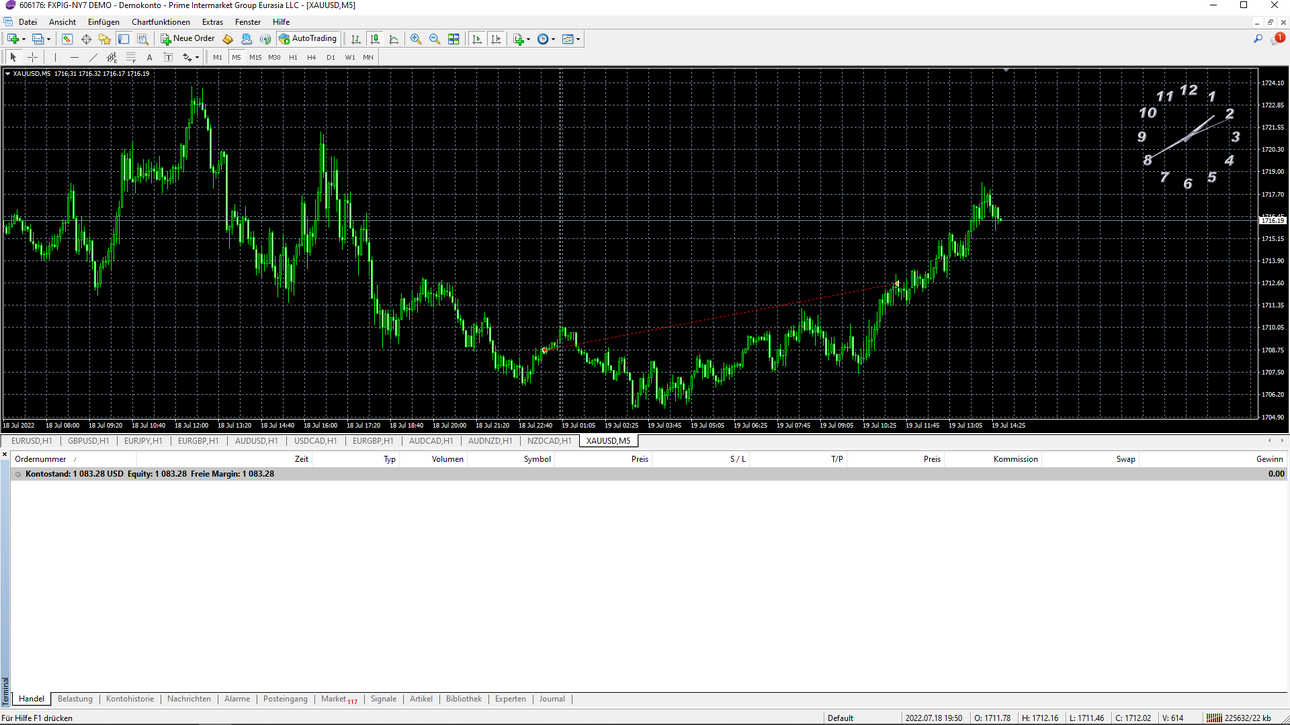Switch timeframe to M1
Viewport: 1290px width, 725px height.
coord(217,57)
